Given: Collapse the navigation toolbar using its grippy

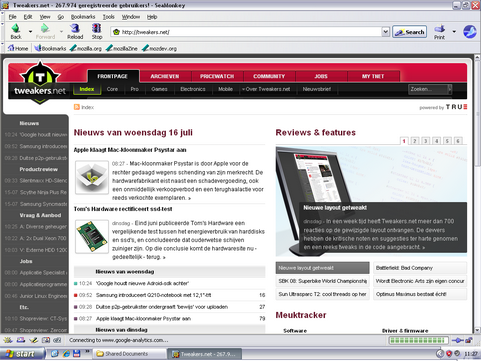Looking at the screenshot, I should (2, 31).
